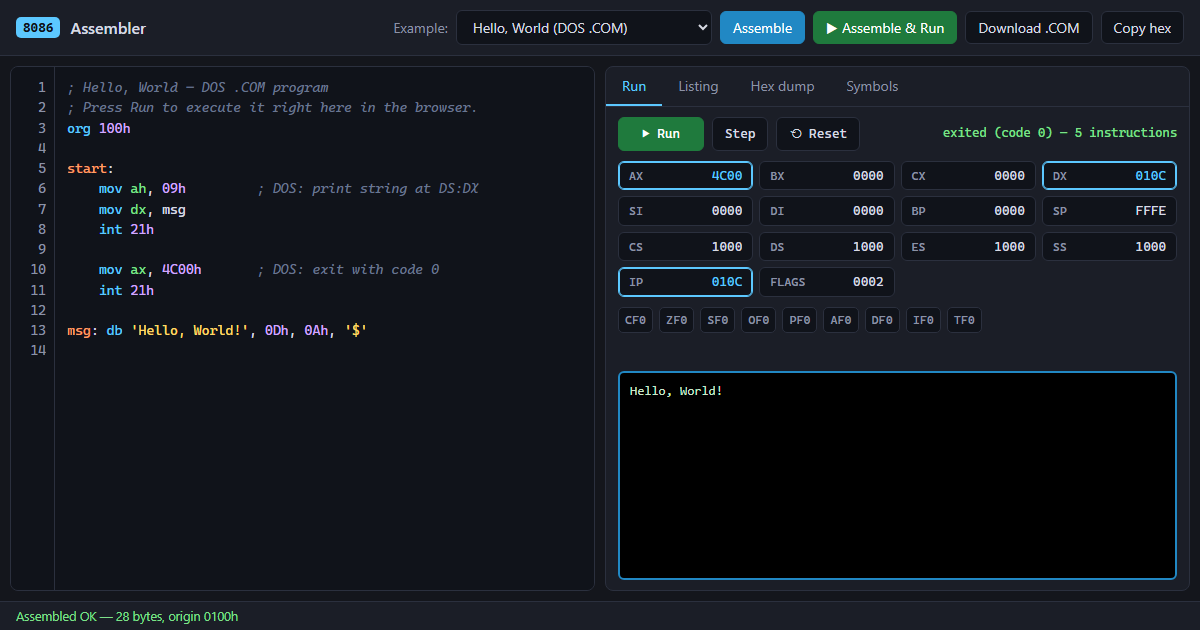Click the CF0 carry flag chip

(x=636, y=320)
